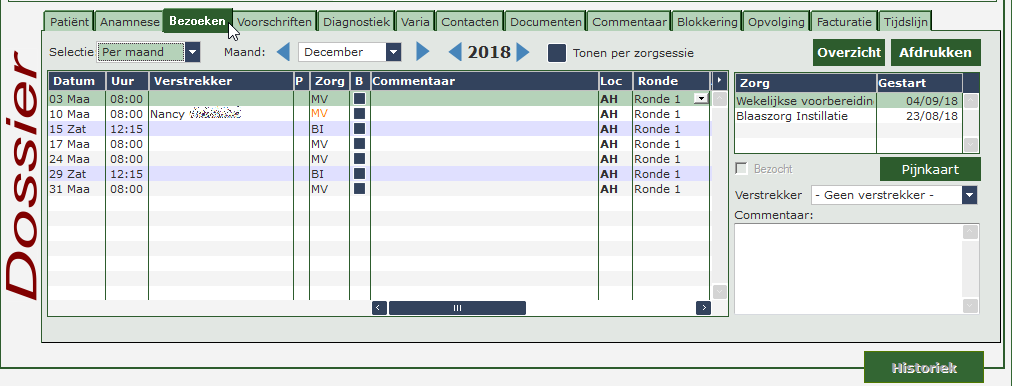This screenshot has width=1012, height=386.
Task: Sort by Datum column header
Action: pyautogui.click(x=77, y=81)
